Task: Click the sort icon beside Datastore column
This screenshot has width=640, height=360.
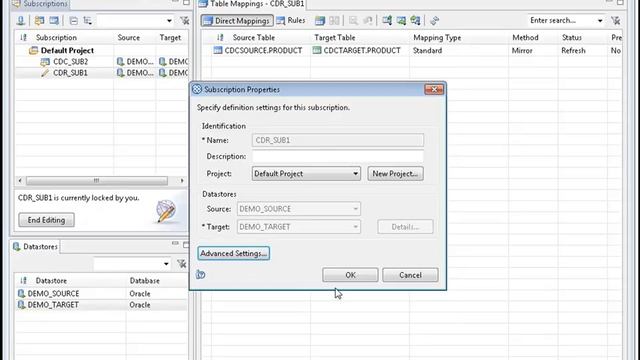Action: (x=23, y=281)
